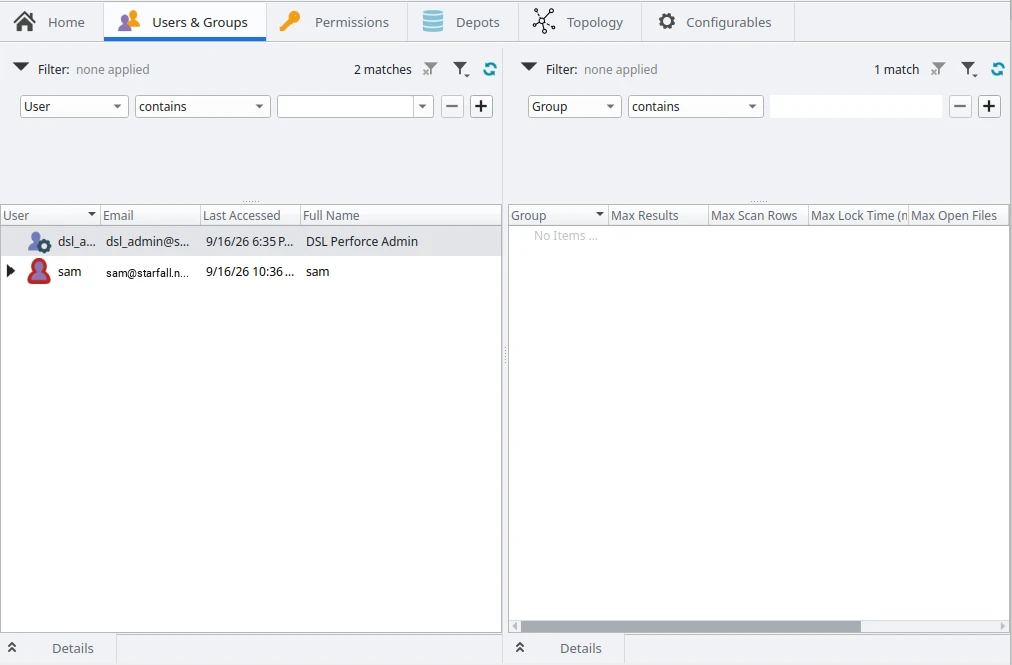Click the sam@starfall.n... email cell
The width and height of the screenshot is (1012, 665).
pos(147,272)
